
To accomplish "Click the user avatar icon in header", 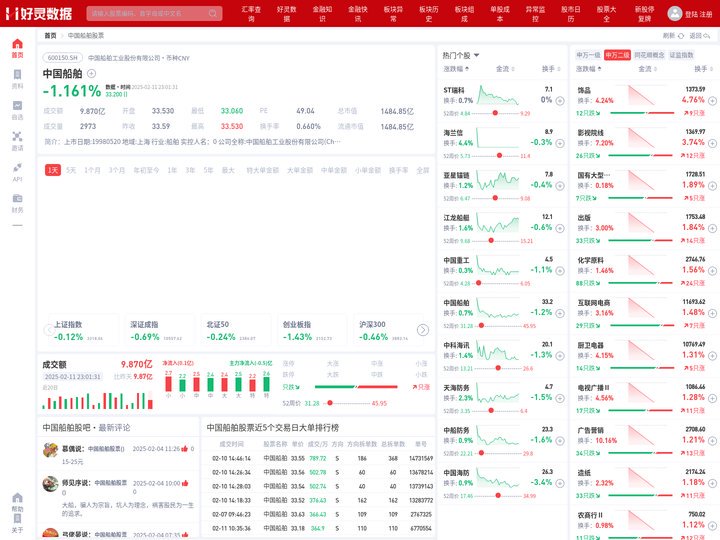I will (675, 13).
